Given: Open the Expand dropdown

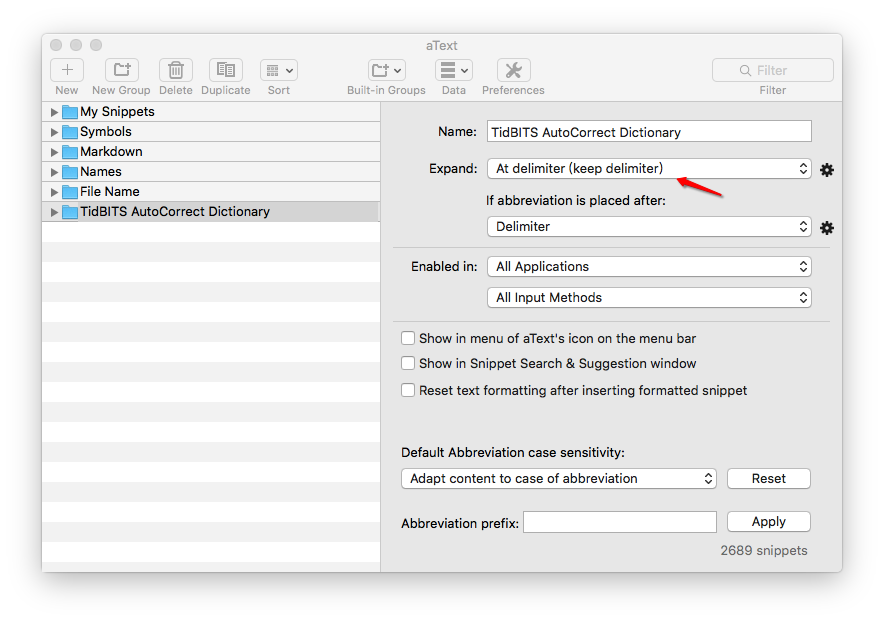Looking at the screenshot, I should (x=649, y=169).
